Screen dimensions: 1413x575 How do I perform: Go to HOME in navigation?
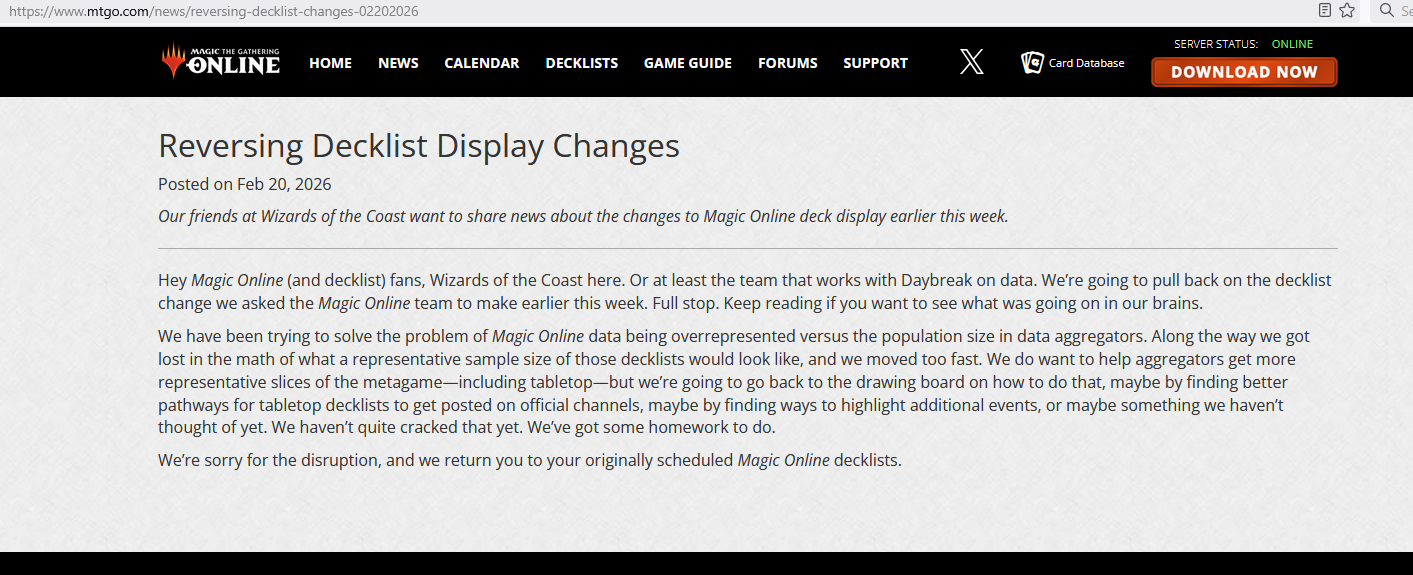(330, 63)
